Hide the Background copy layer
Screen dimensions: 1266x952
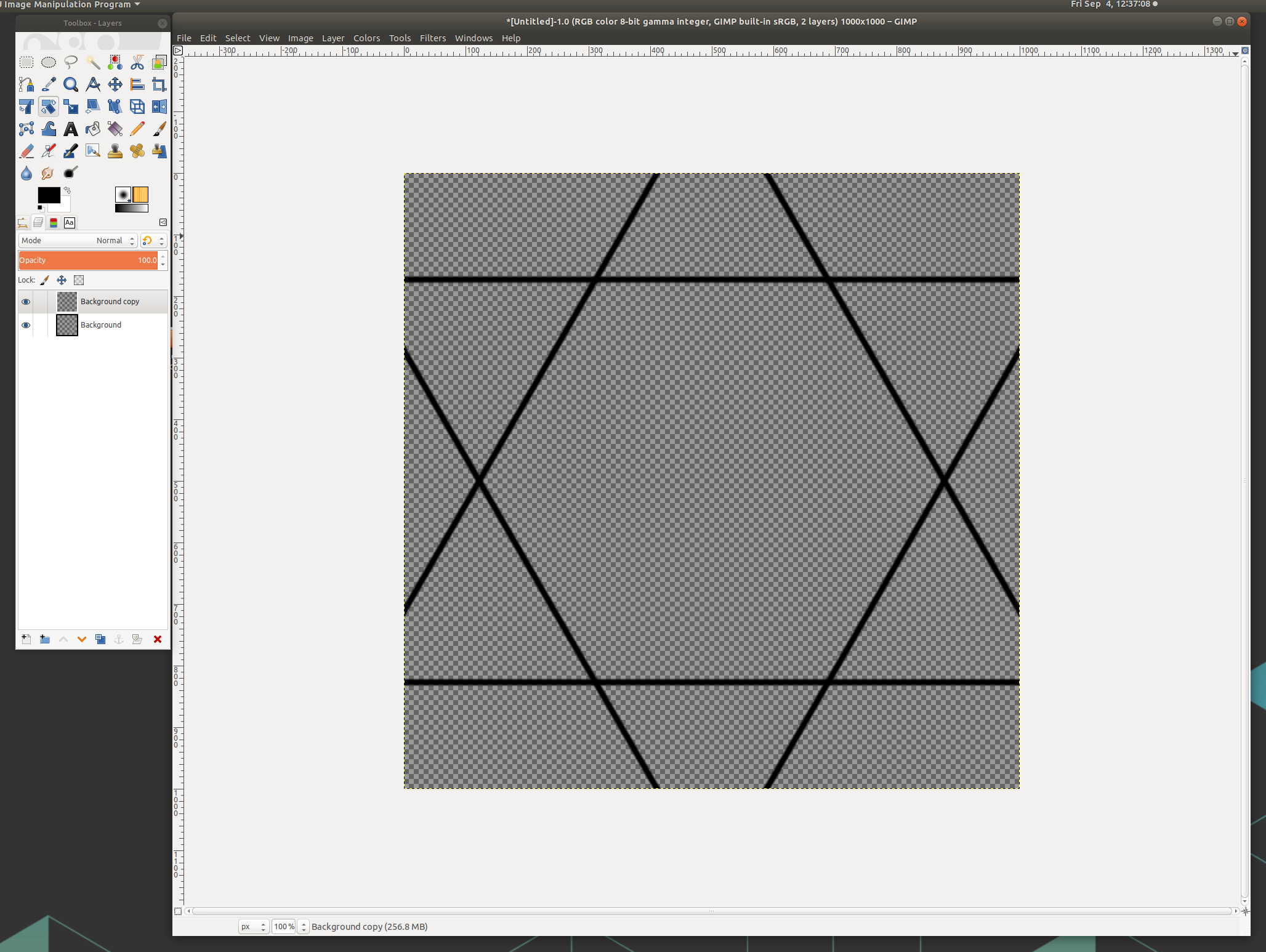tap(26, 302)
